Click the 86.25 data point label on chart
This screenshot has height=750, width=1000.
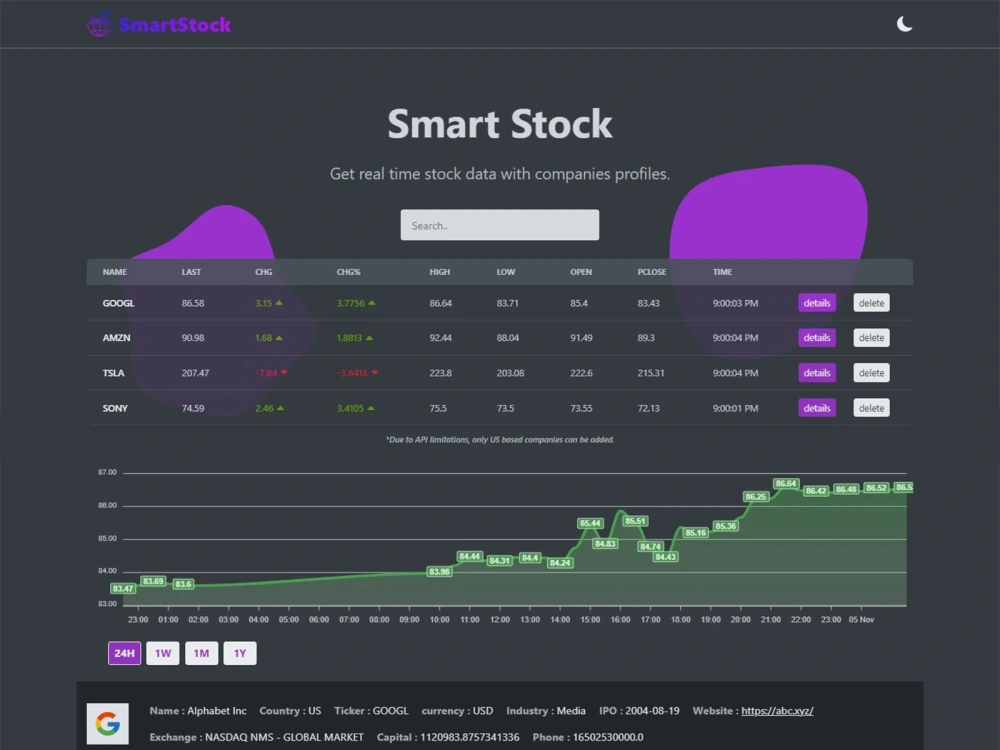coord(756,496)
